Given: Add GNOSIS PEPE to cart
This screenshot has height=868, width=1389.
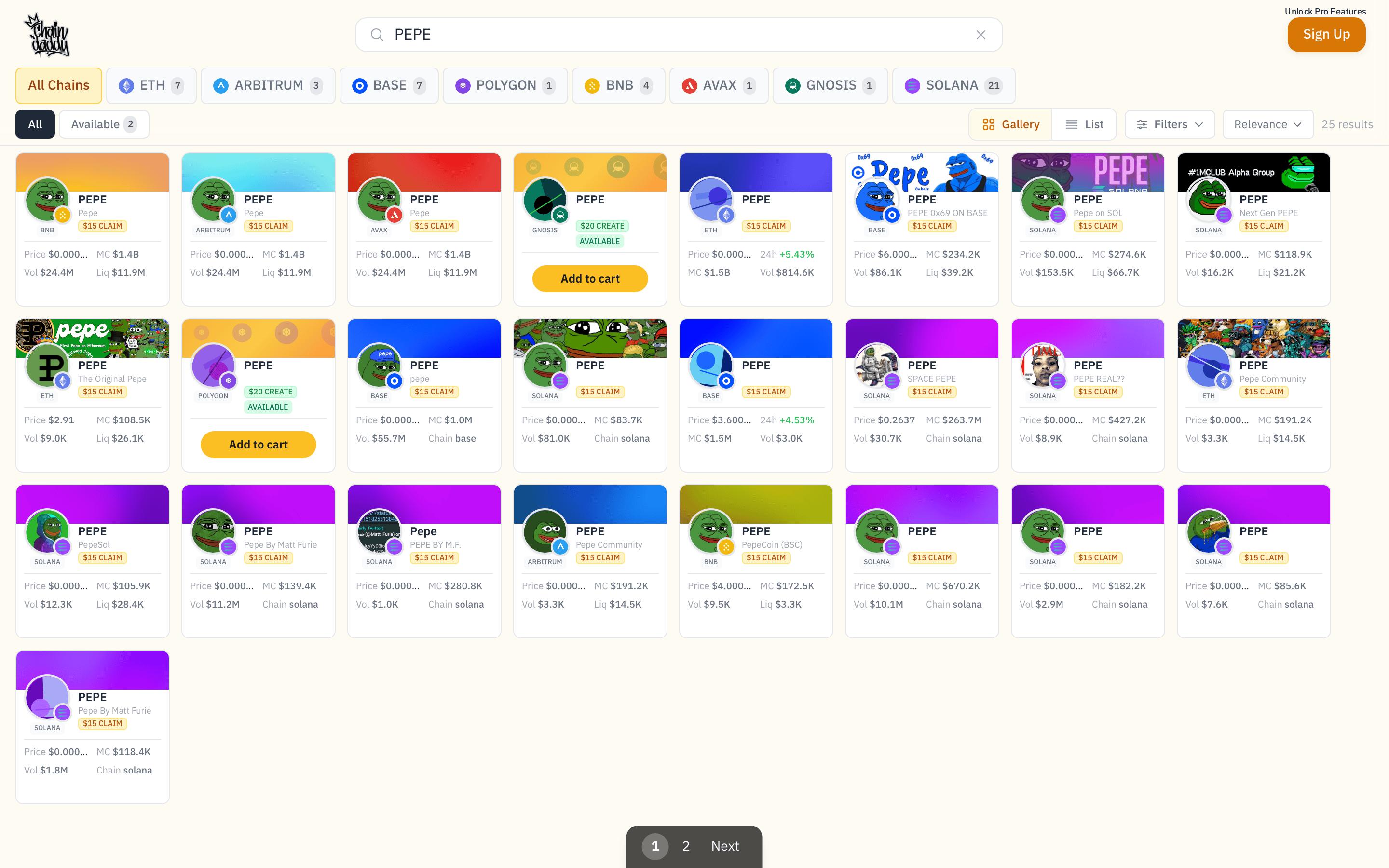Looking at the screenshot, I should pos(590,278).
